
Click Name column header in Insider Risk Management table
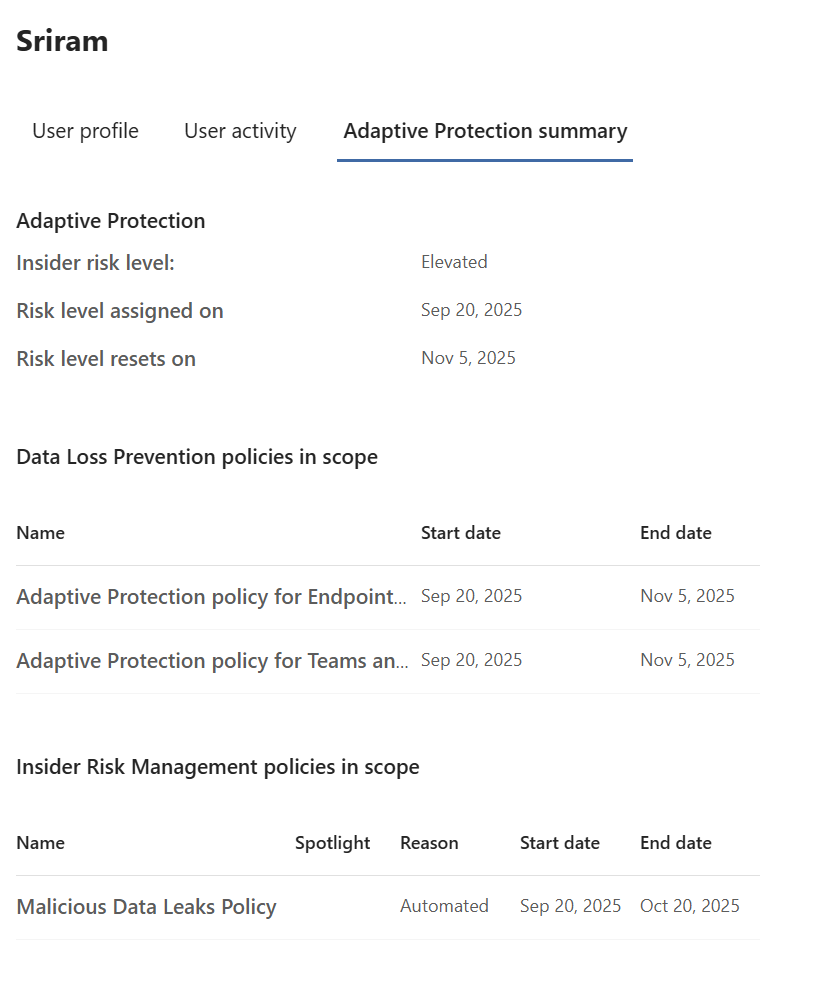(40, 843)
